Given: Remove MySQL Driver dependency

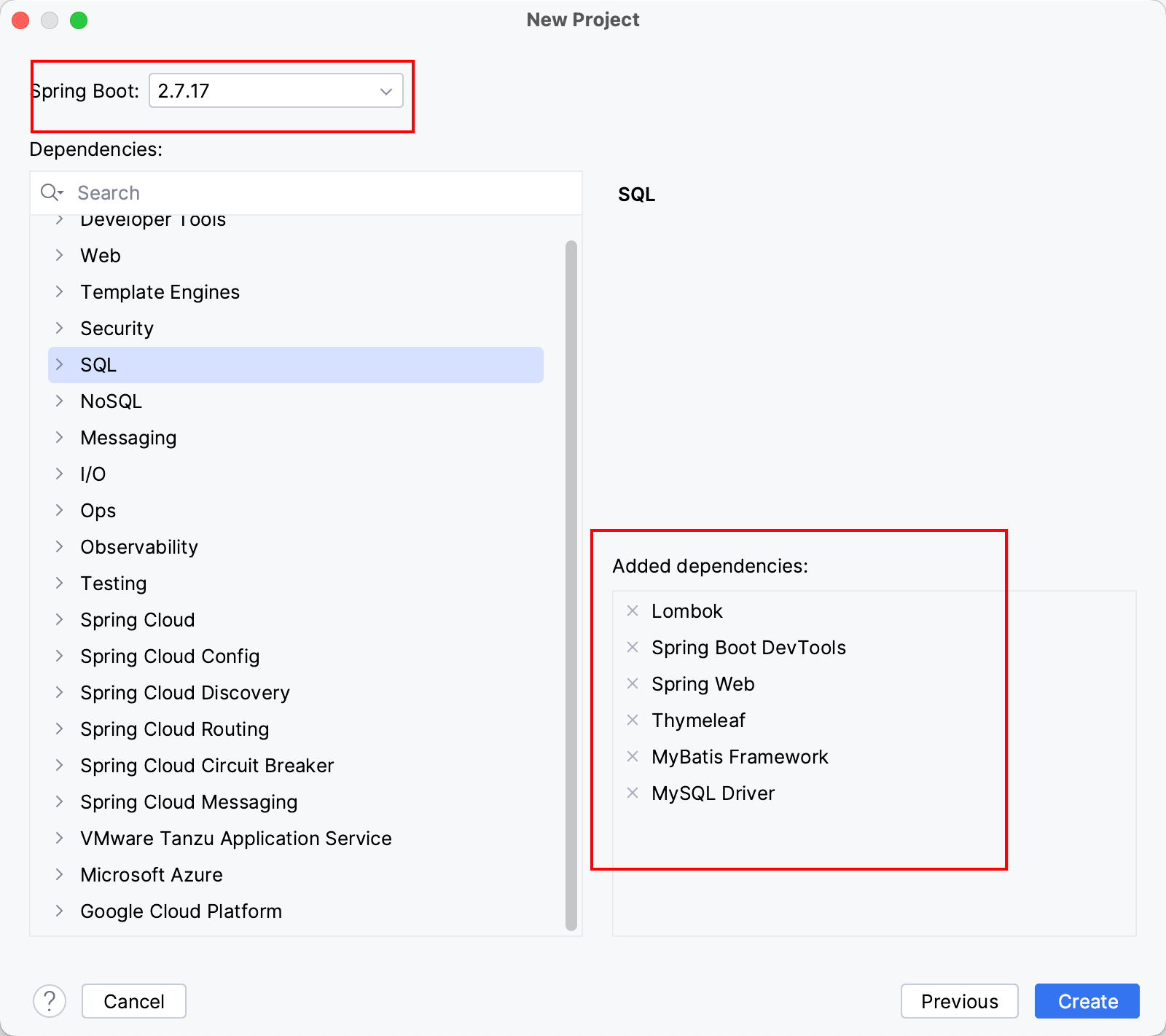Looking at the screenshot, I should coord(633,793).
